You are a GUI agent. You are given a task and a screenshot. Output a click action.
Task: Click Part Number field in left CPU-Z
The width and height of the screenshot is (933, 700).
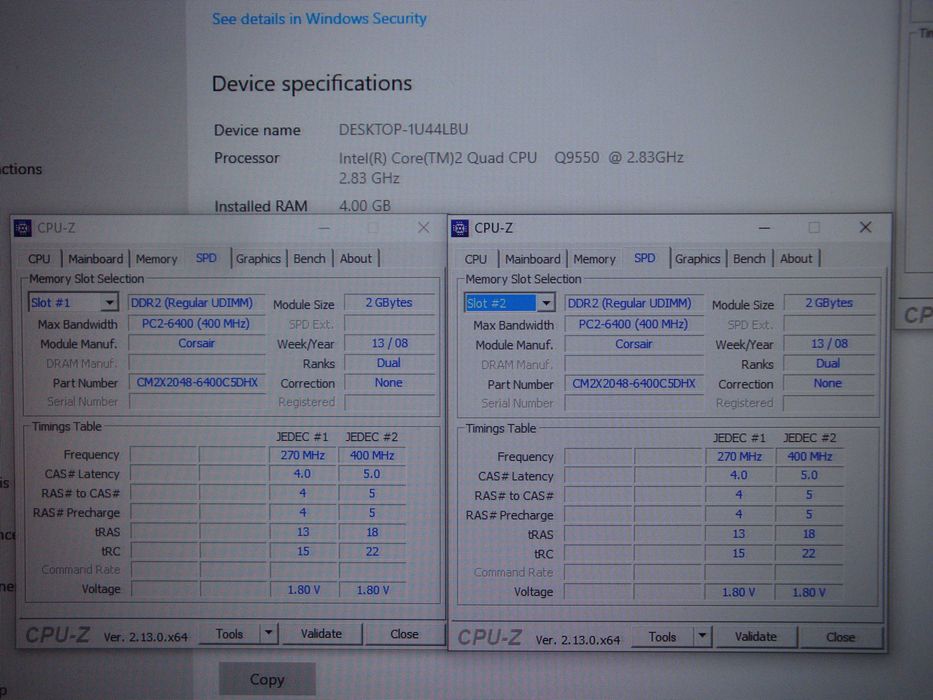coord(197,382)
